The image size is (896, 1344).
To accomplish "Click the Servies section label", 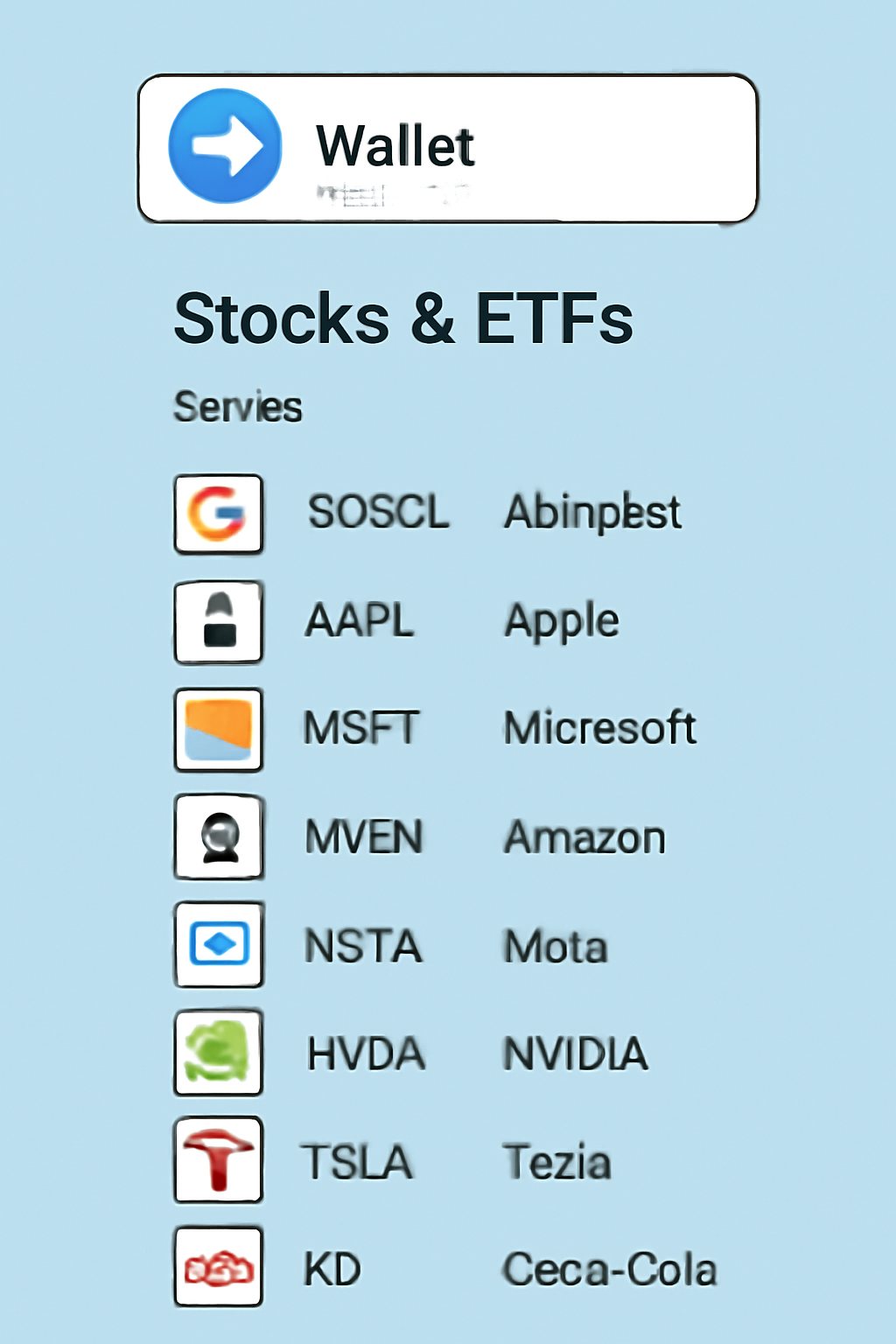I will [x=237, y=406].
